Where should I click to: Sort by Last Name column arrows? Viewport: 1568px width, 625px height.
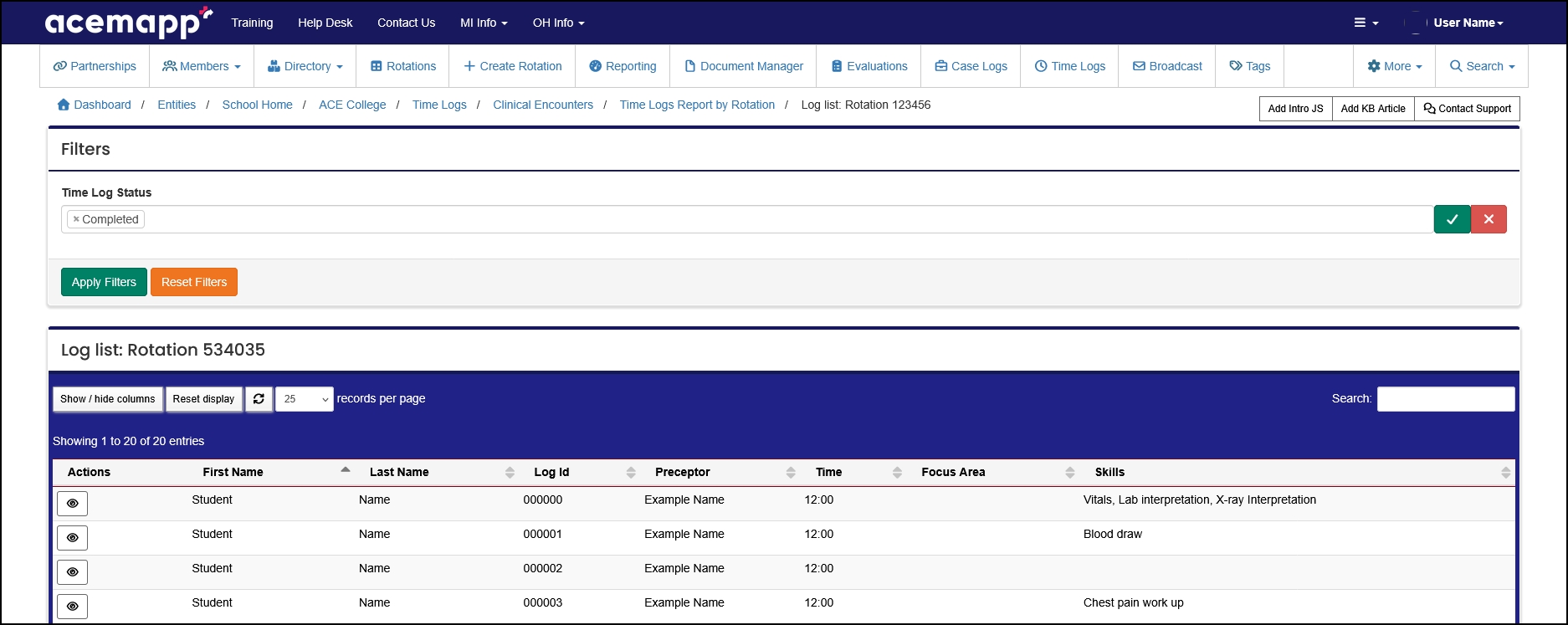[510, 473]
